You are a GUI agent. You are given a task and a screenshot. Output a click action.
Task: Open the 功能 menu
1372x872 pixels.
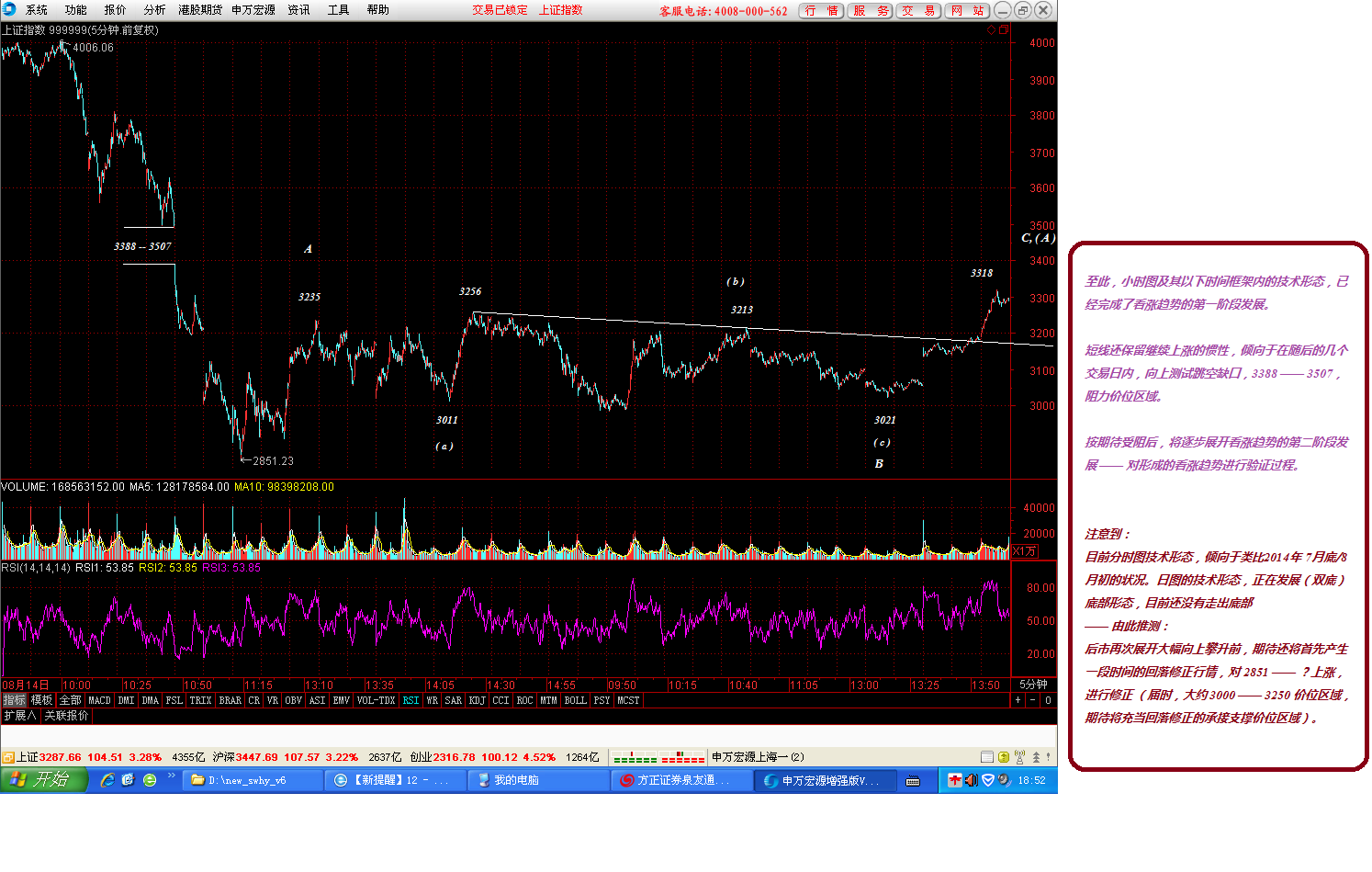click(x=75, y=10)
